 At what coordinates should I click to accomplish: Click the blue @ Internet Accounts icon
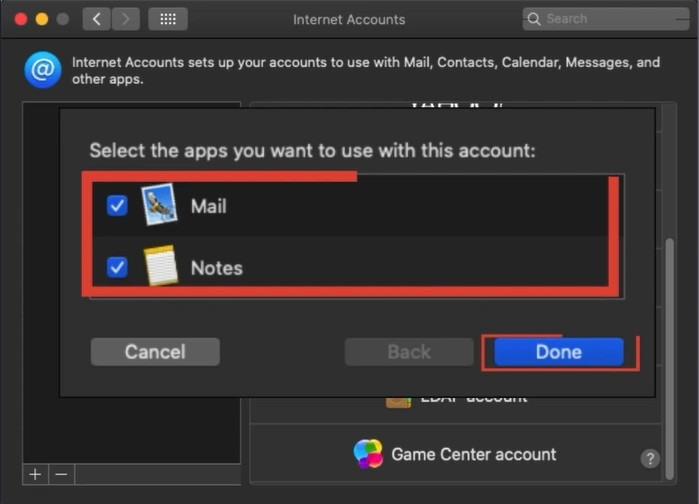pyautogui.click(x=43, y=70)
